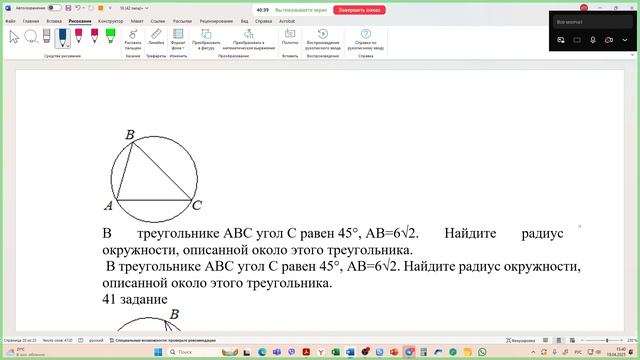Click Convert ink to Shape (Преобразовать в фигуру)
The image size is (640, 360).
coord(206,40)
